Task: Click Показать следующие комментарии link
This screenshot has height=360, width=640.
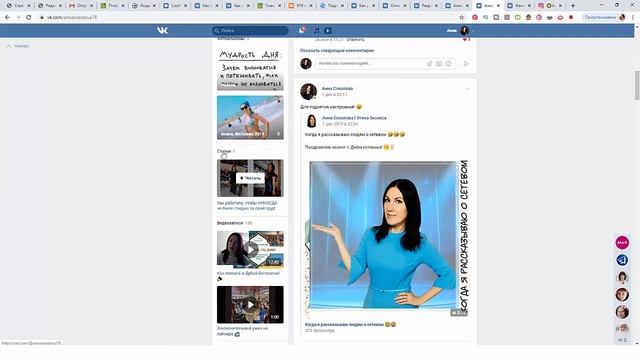Action: [x=337, y=51]
